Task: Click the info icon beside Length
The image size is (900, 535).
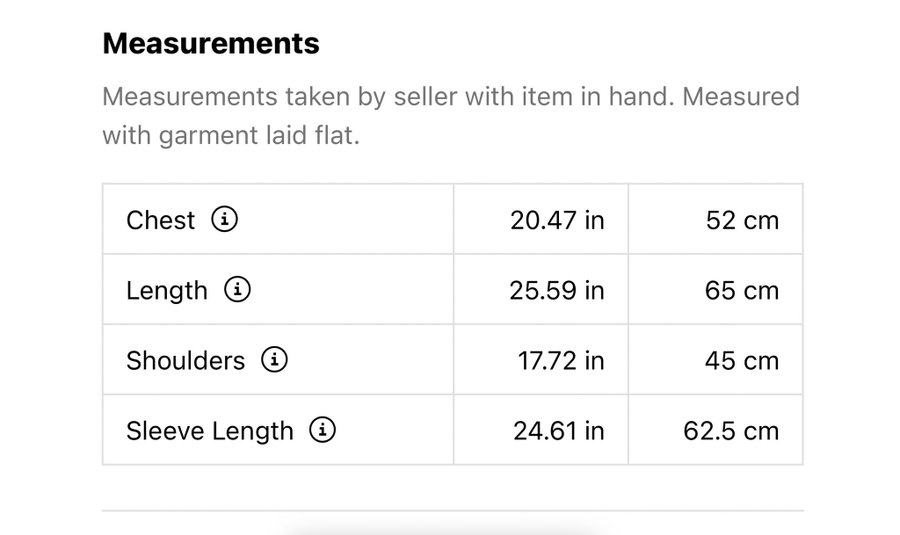Action: pos(238,290)
